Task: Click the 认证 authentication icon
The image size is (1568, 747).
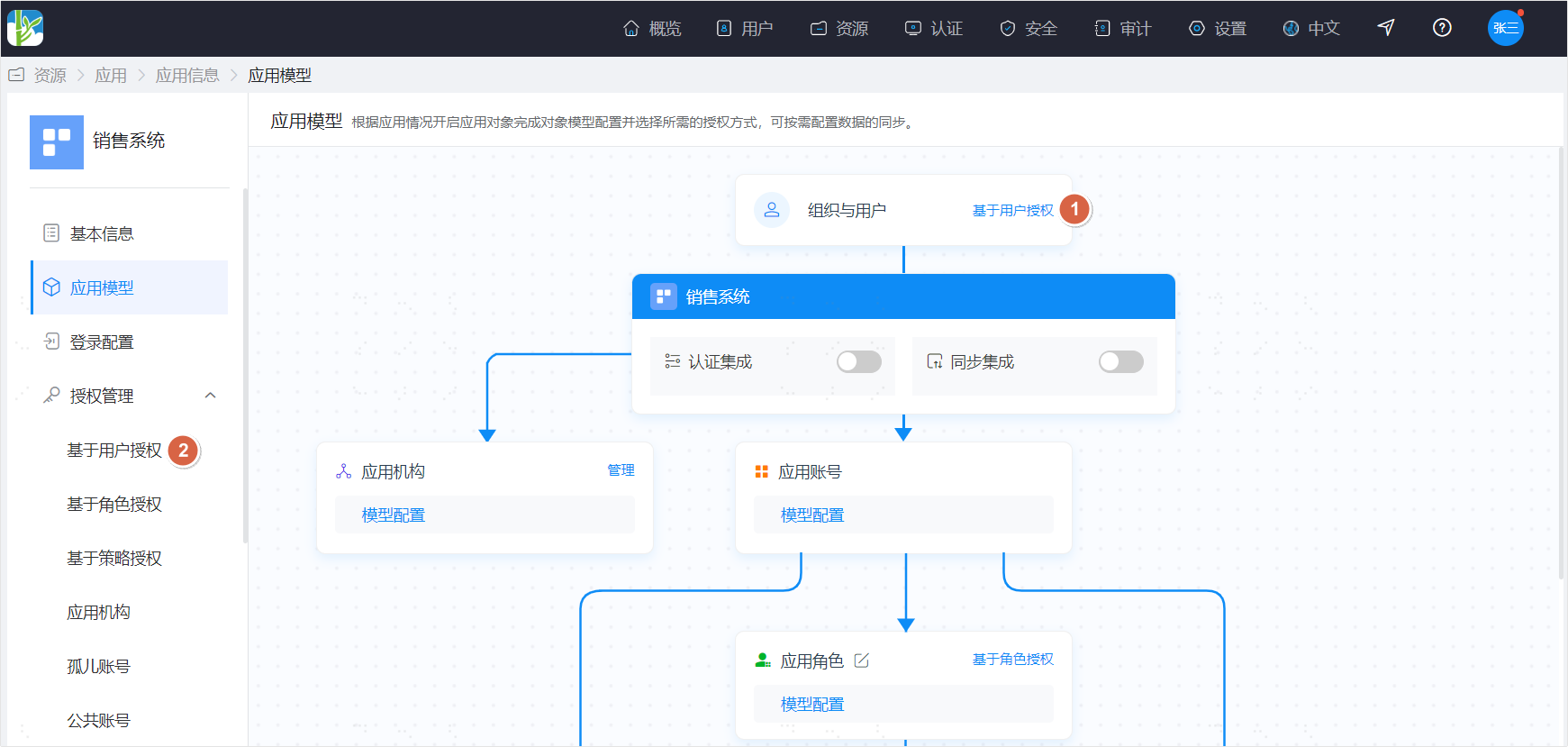Action: [x=913, y=28]
